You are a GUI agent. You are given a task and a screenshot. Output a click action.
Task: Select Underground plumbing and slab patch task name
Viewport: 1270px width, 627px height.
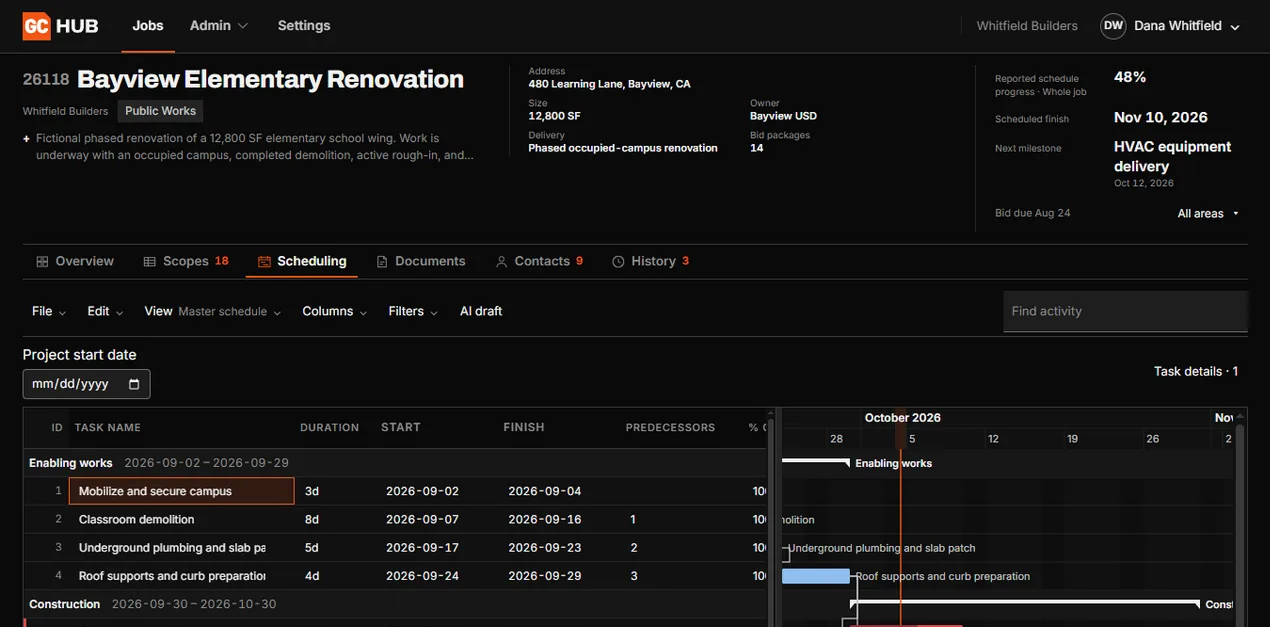(x=172, y=548)
